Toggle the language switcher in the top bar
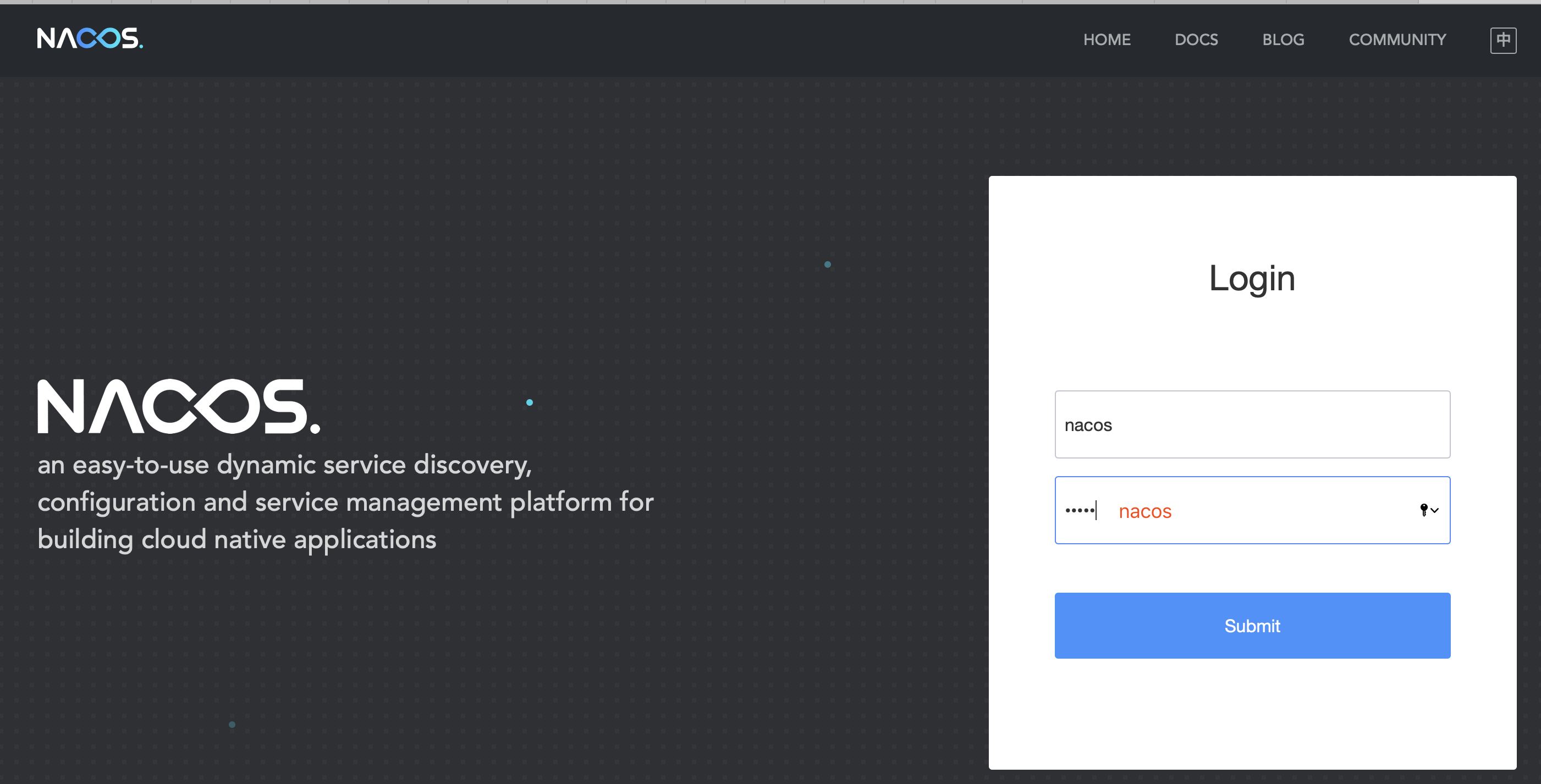Viewport: 1541px width, 784px height. click(1503, 40)
